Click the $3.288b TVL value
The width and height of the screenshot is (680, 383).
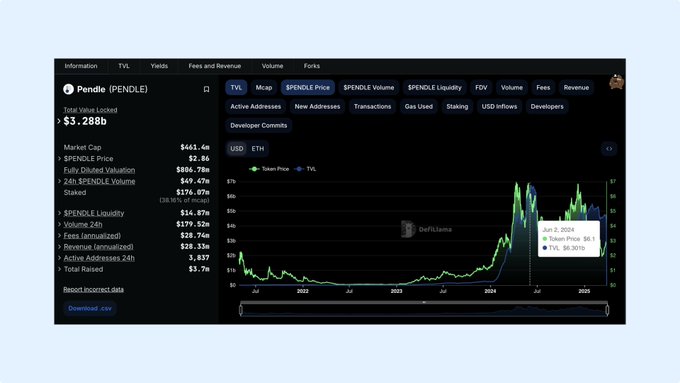tap(85, 121)
